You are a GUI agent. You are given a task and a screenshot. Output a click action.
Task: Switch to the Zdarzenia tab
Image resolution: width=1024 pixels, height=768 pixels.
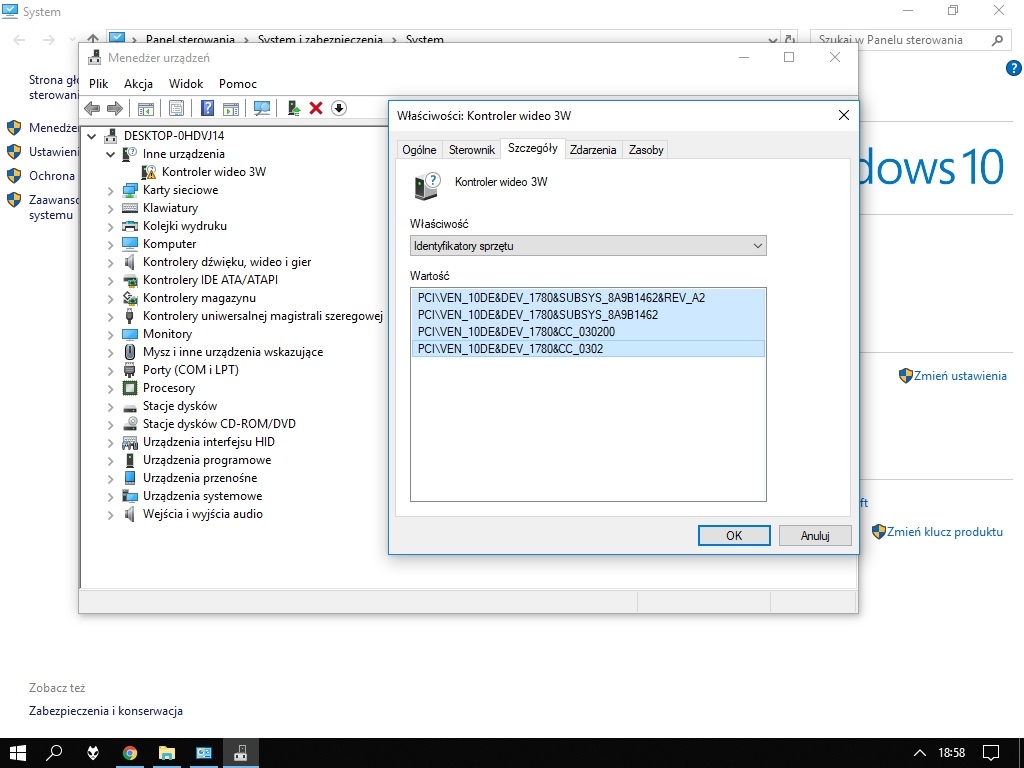(x=593, y=150)
